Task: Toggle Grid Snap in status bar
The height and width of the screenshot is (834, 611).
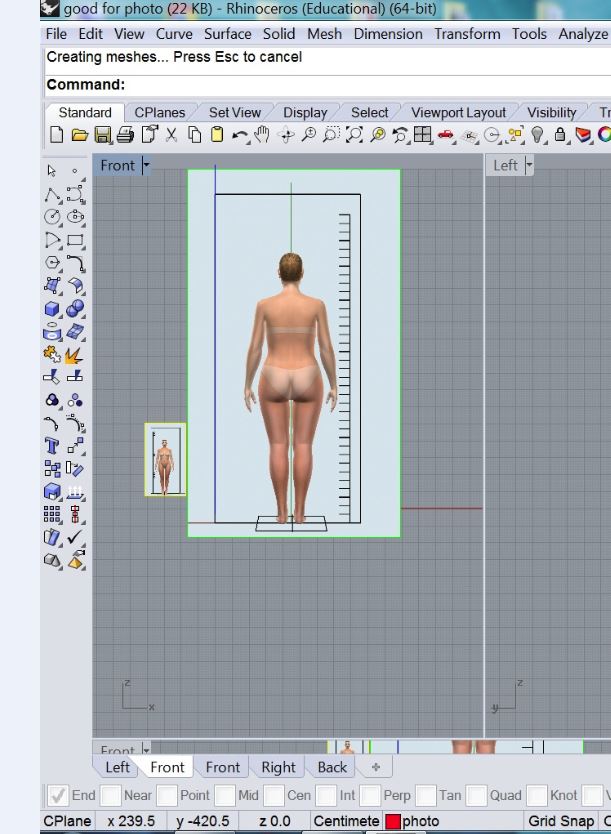Action: pos(560,821)
